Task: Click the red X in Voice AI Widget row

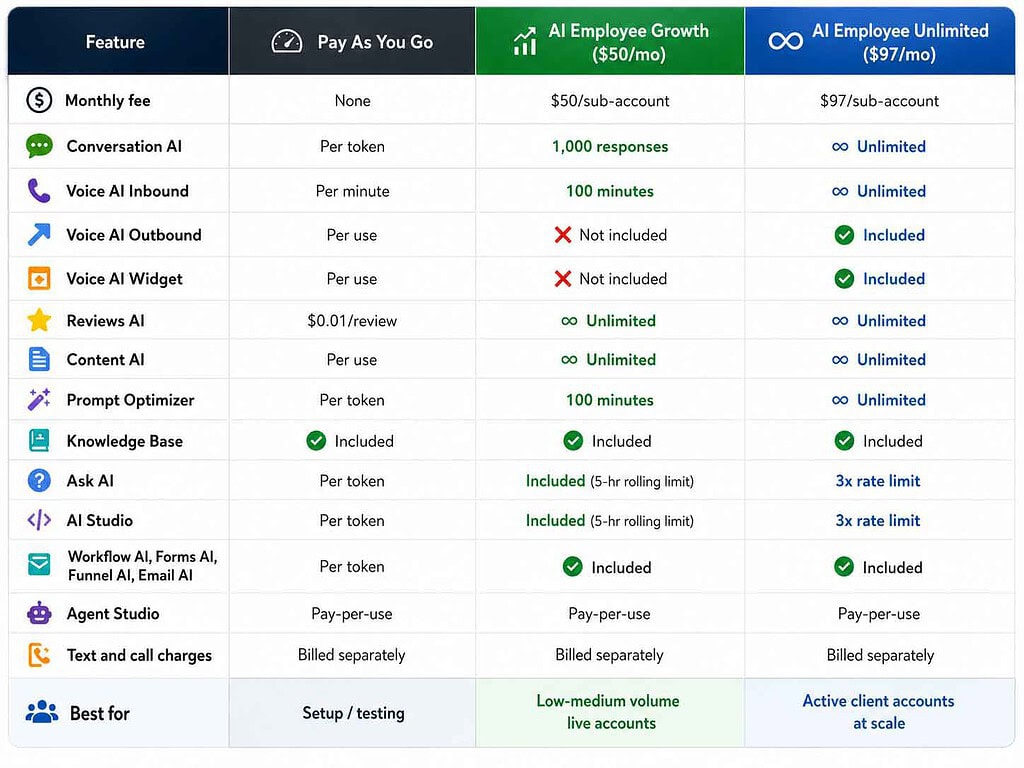Action: [x=562, y=279]
